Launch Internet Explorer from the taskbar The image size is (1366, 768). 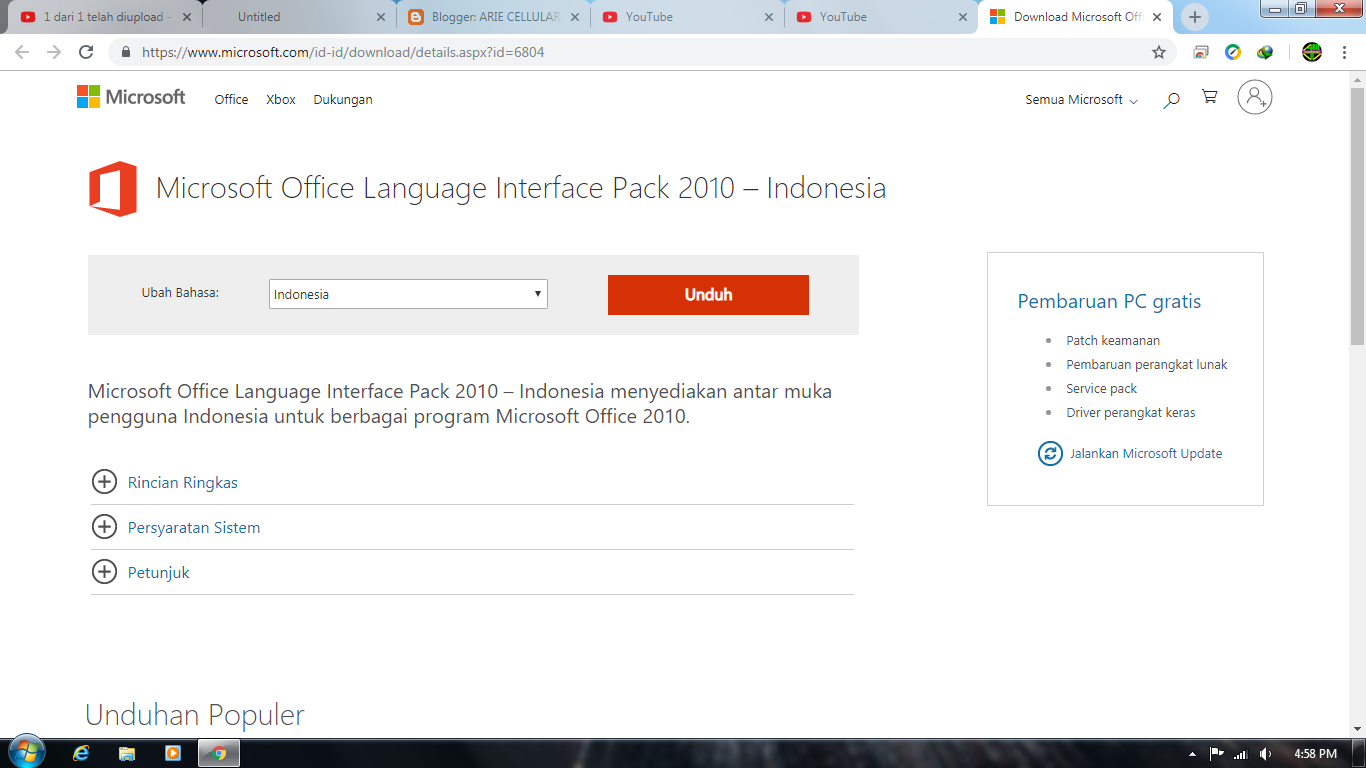click(x=81, y=753)
